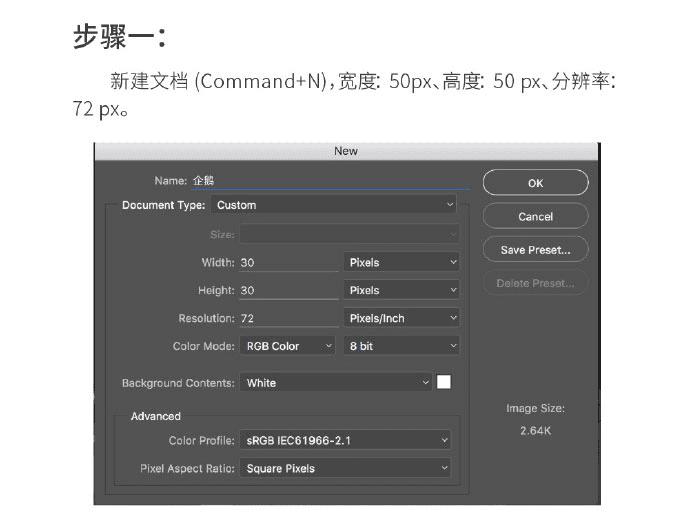Change the Width units dropdown
Image resolution: width=690 pixels, height=520 pixels.
(x=401, y=263)
